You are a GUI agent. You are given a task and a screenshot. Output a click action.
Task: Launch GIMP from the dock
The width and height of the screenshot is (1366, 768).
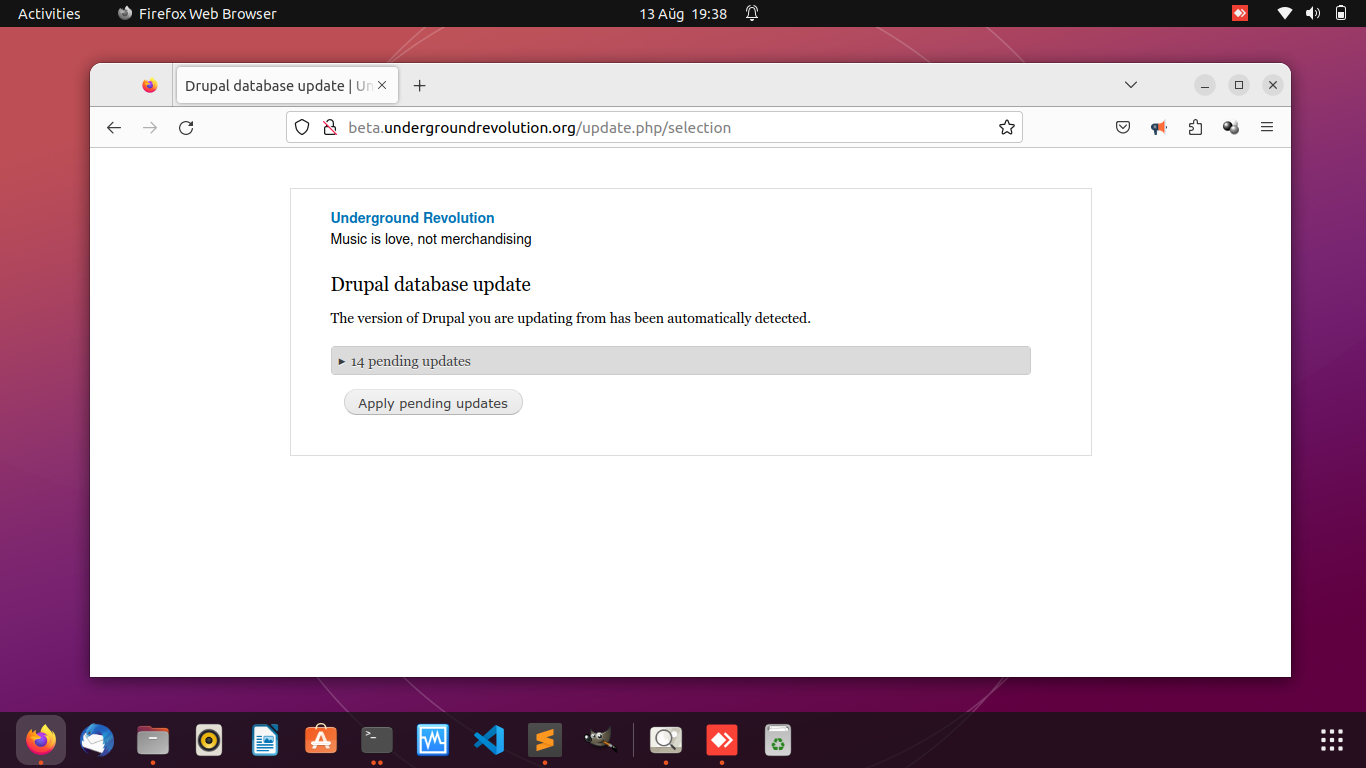(601, 740)
